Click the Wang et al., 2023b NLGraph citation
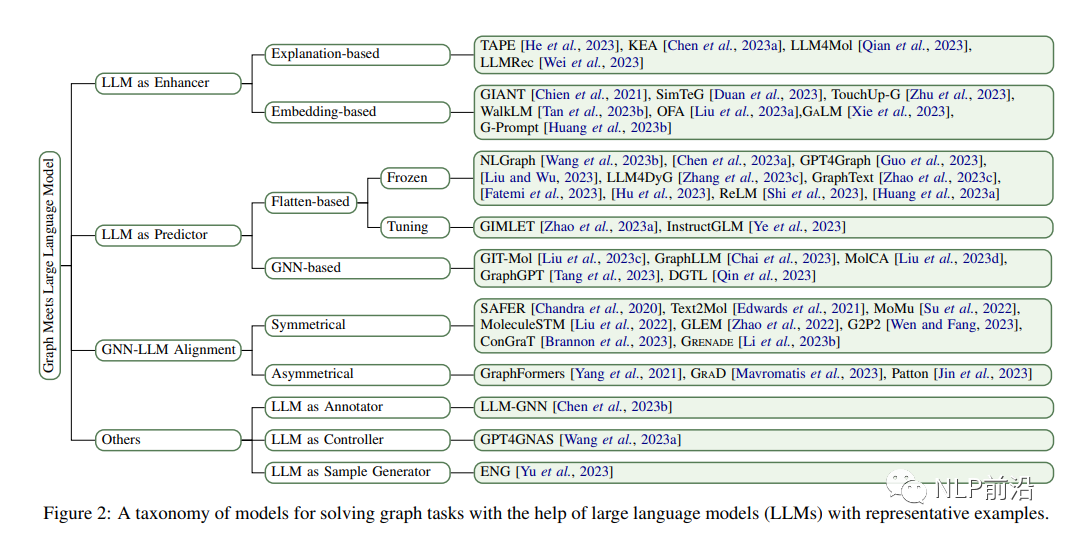Screen dimensions: 1069x535 [x=602, y=161]
